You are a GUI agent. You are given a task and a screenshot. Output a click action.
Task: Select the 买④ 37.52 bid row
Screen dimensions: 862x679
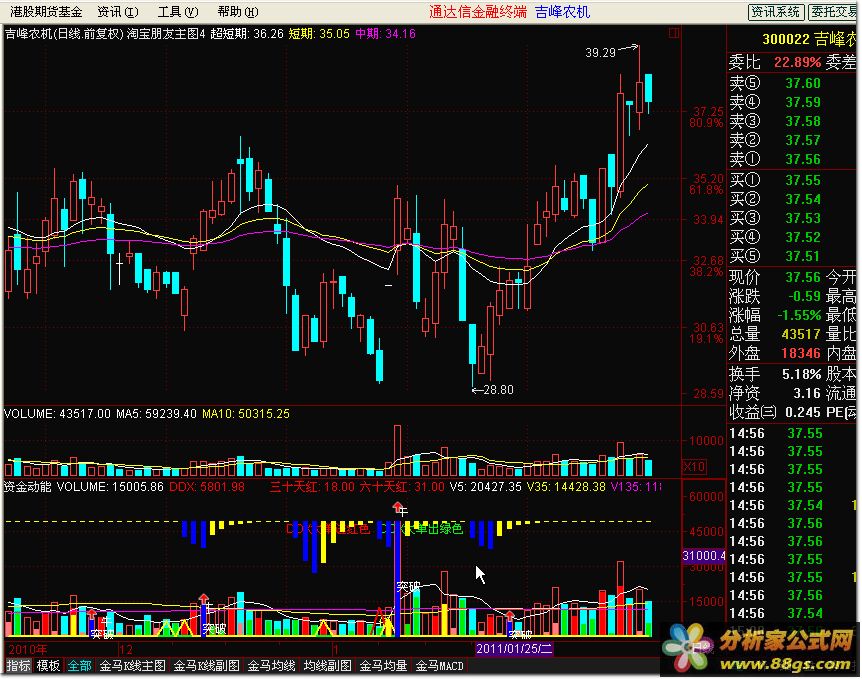point(792,238)
